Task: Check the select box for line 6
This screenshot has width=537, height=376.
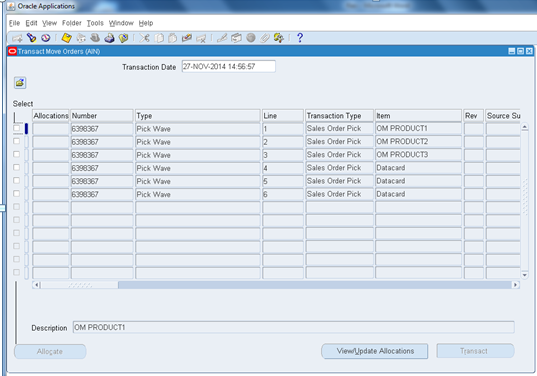Action: tap(16, 193)
